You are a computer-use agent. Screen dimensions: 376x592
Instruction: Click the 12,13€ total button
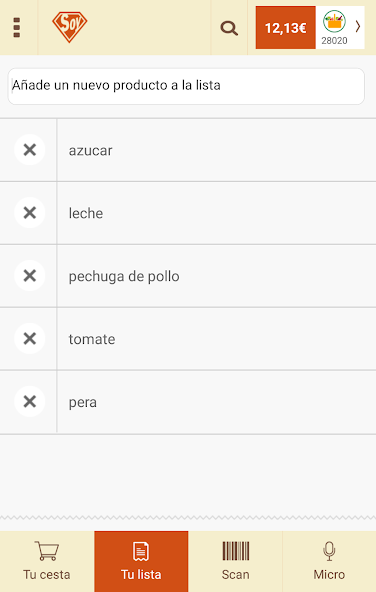285,28
